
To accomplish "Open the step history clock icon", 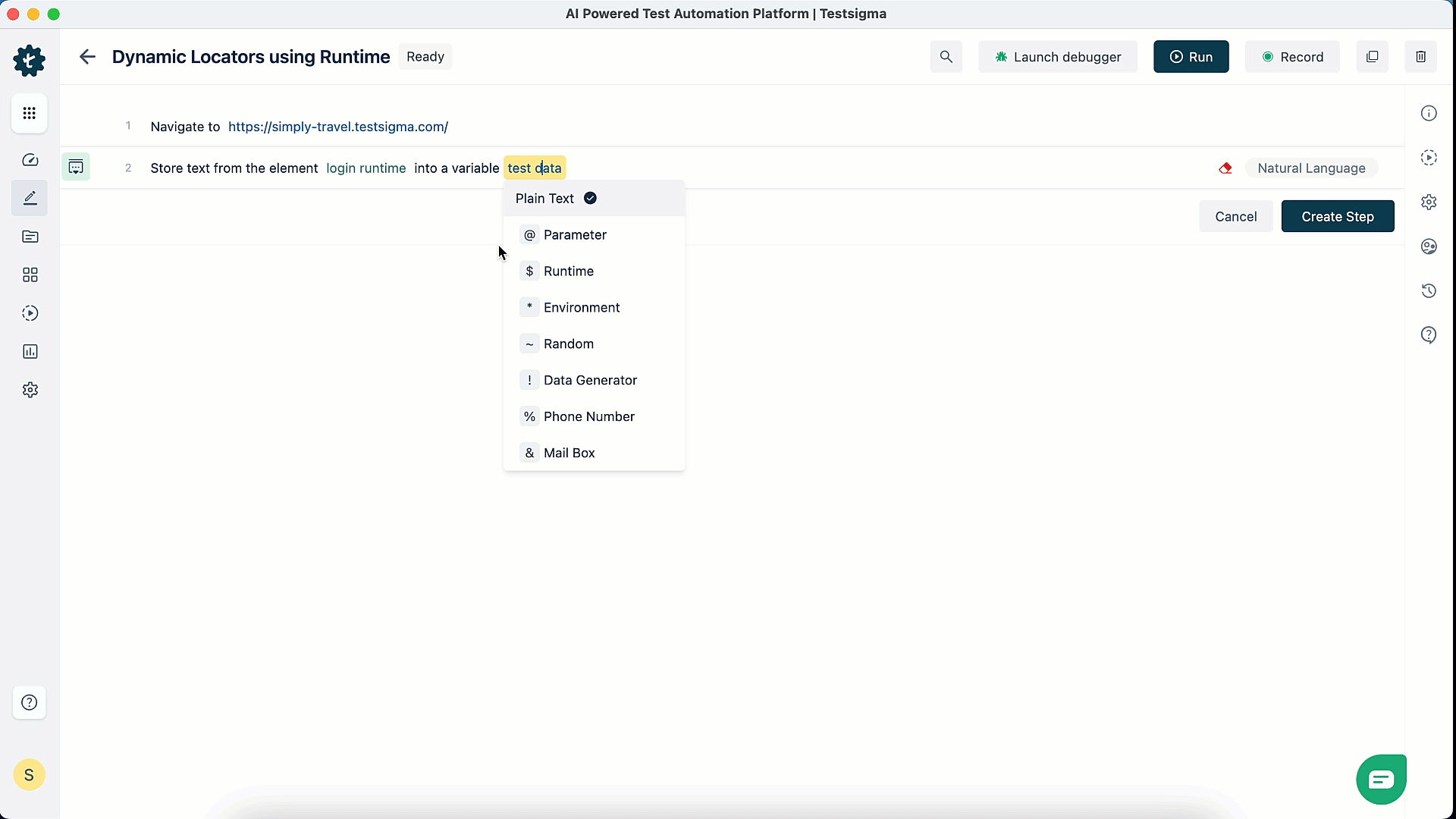I will pos(1429,290).
